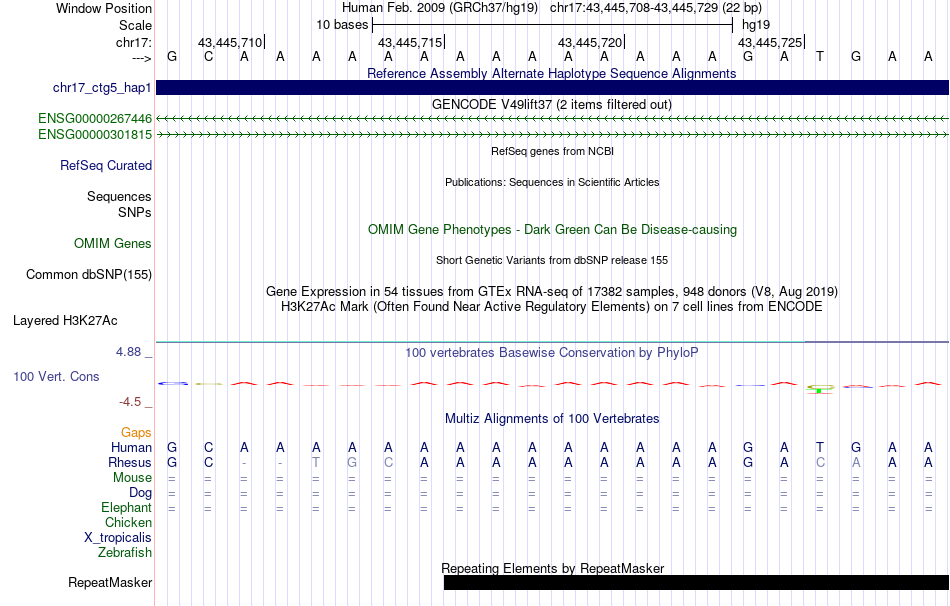This screenshot has height=606, width=950.
Task: Click the orange Gaps label
Action: pyautogui.click(x=136, y=433)
